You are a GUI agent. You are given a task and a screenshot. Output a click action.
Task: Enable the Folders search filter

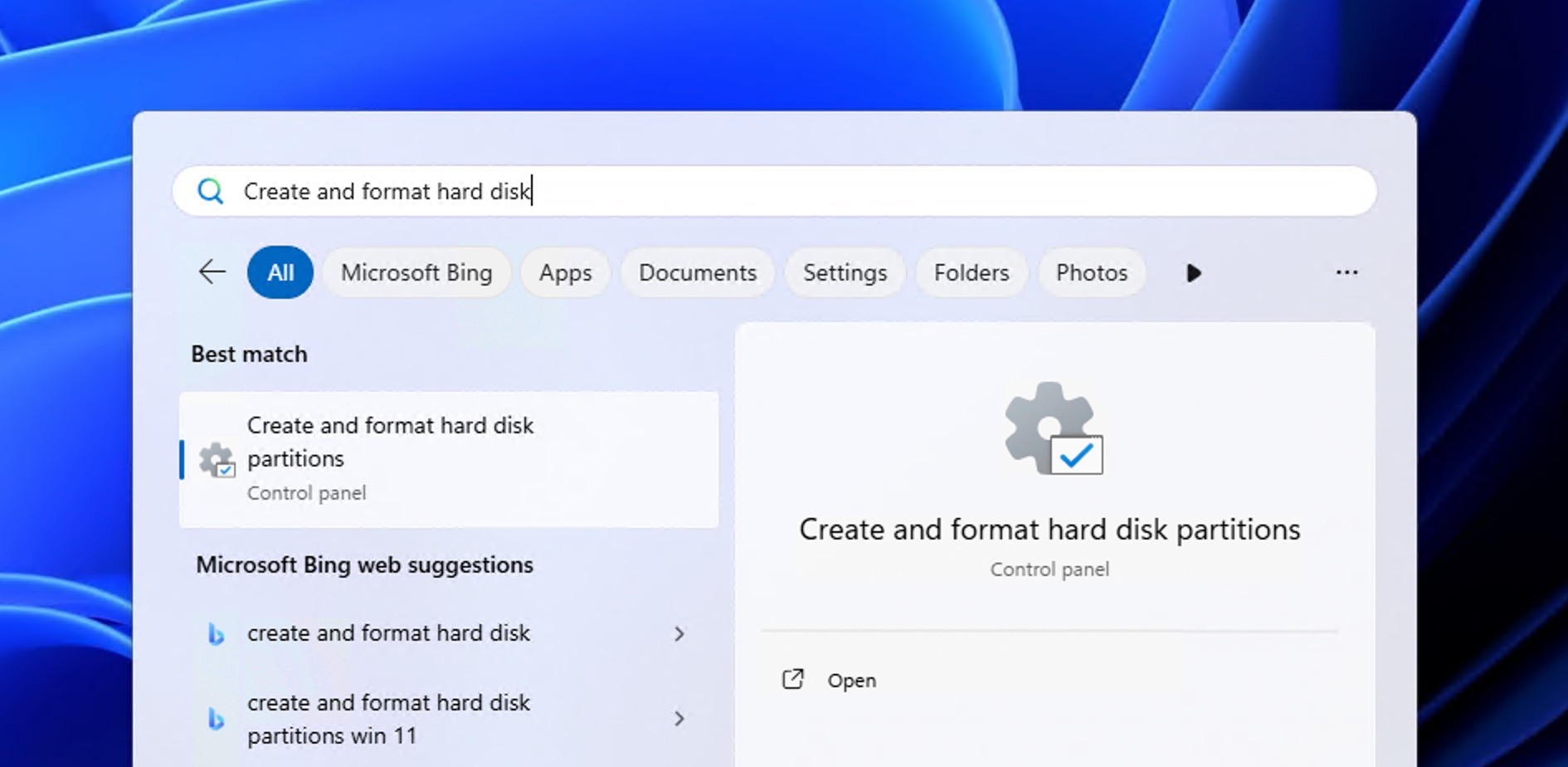[971, 272]
